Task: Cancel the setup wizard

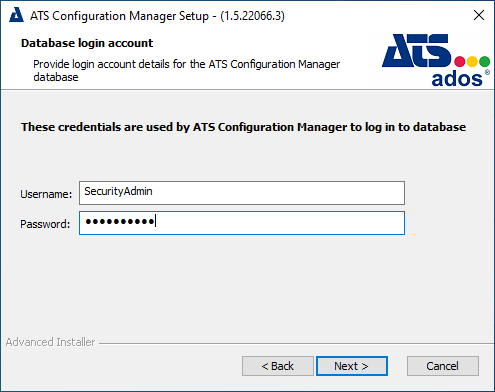Action: tap(443, 366)
